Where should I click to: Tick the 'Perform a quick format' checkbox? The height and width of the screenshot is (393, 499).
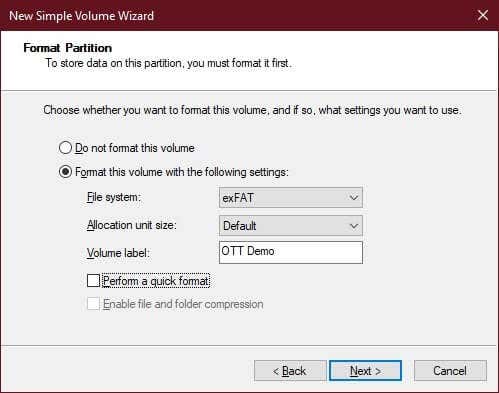pyautogui.click(x=93, y=280)
